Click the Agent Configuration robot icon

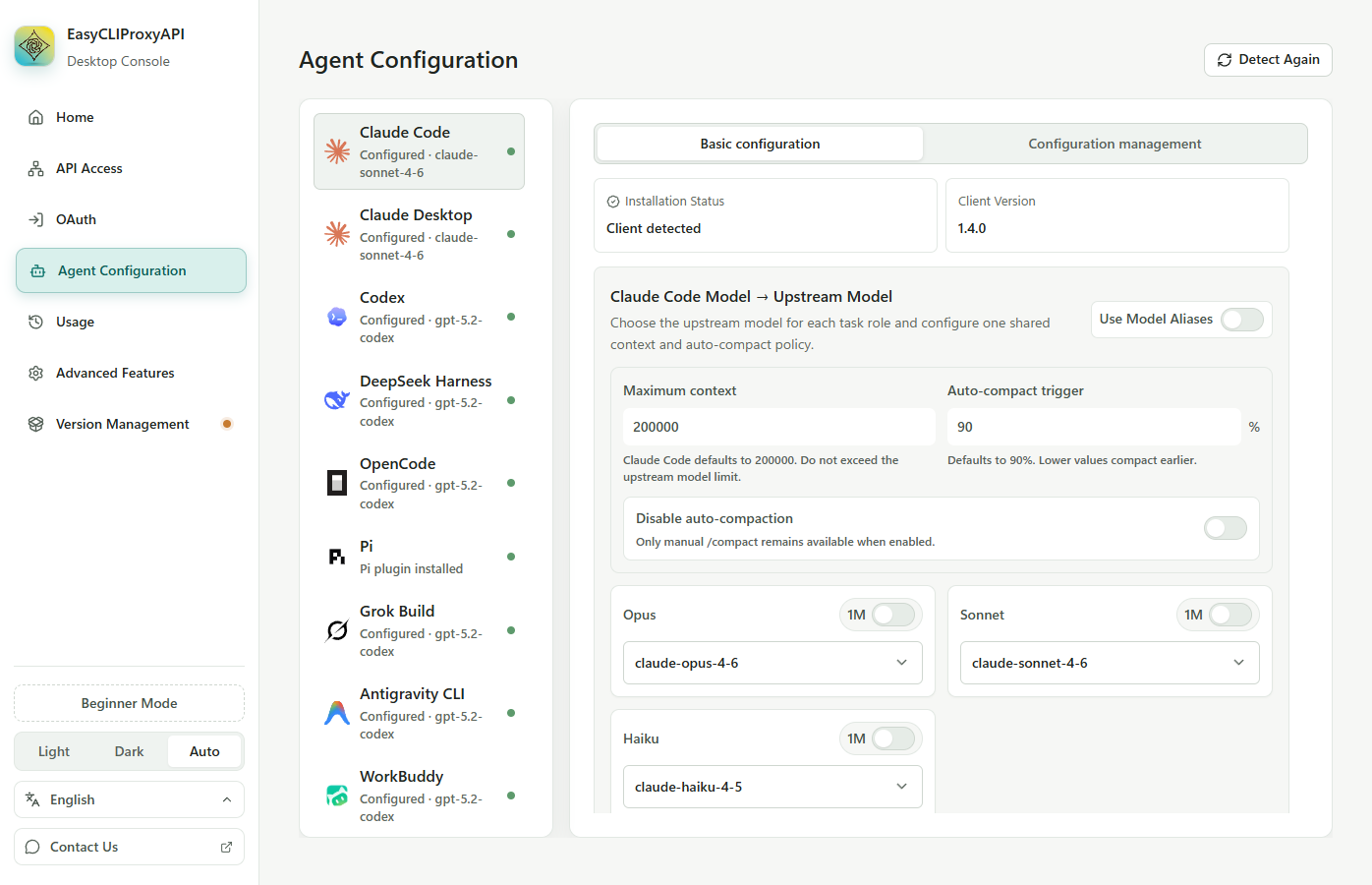click(38, 270)
